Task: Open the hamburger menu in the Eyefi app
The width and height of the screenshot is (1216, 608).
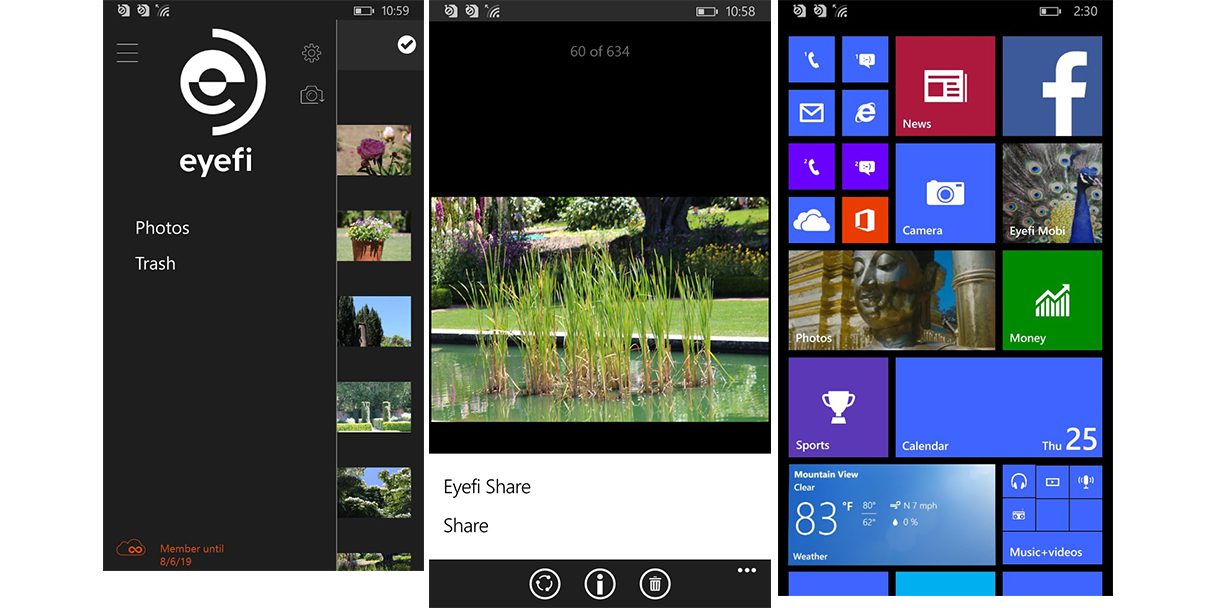Action: (x=127, y=53)
